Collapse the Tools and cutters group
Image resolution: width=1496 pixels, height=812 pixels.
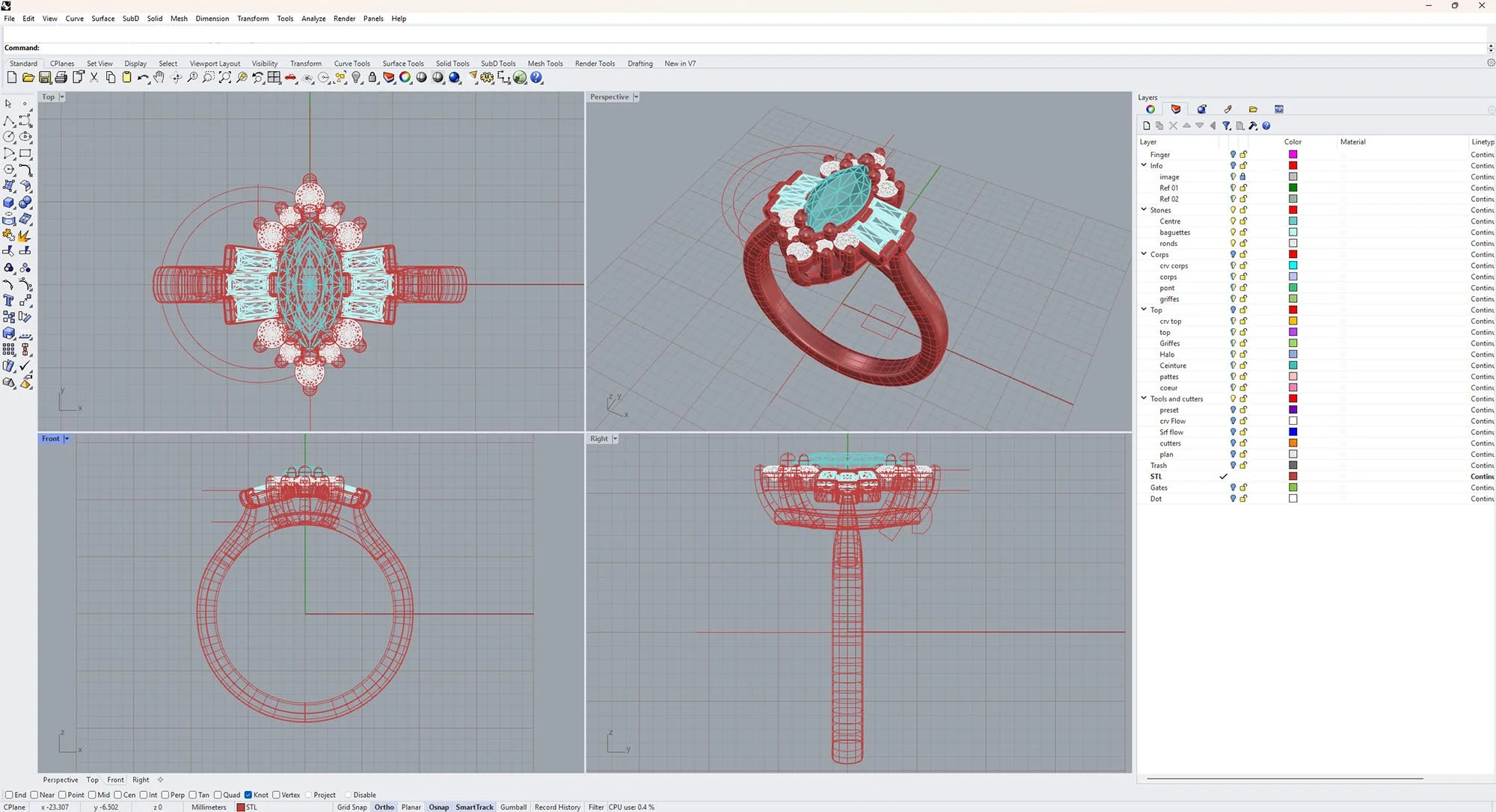tap(1144, 399)
